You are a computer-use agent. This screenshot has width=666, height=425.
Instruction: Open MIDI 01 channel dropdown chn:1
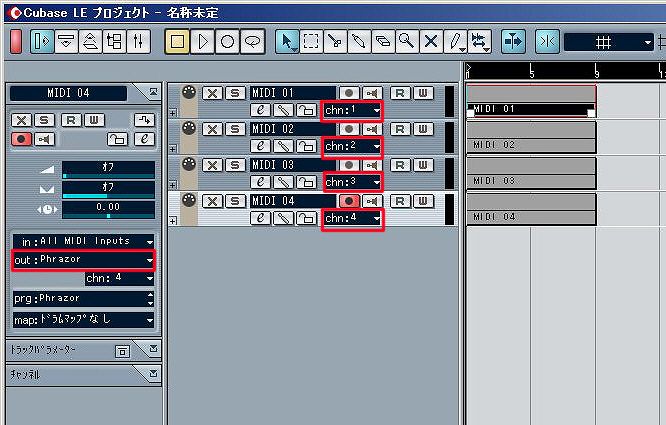[352, 110]
